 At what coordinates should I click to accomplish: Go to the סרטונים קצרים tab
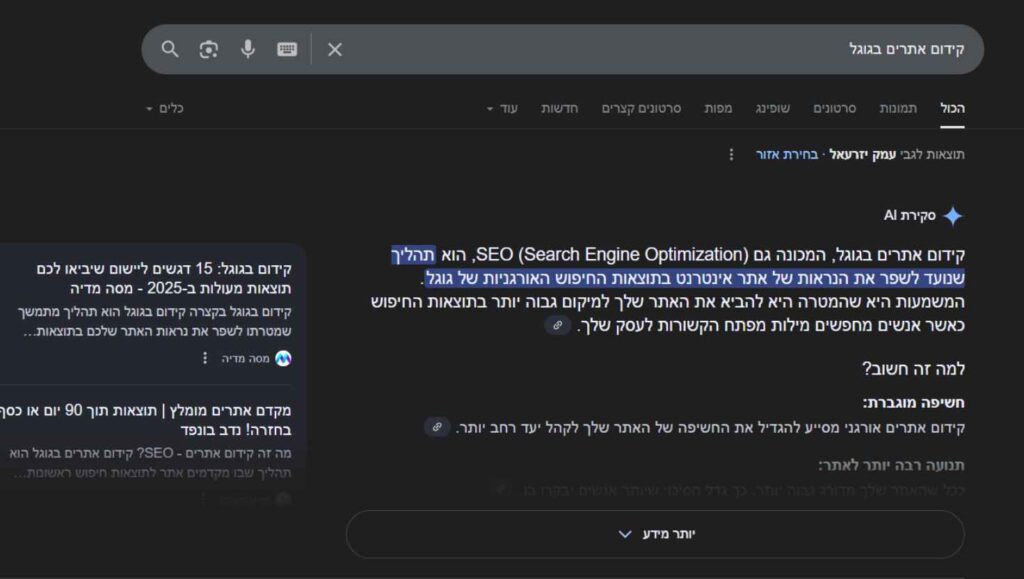click(x=641, y=108)
